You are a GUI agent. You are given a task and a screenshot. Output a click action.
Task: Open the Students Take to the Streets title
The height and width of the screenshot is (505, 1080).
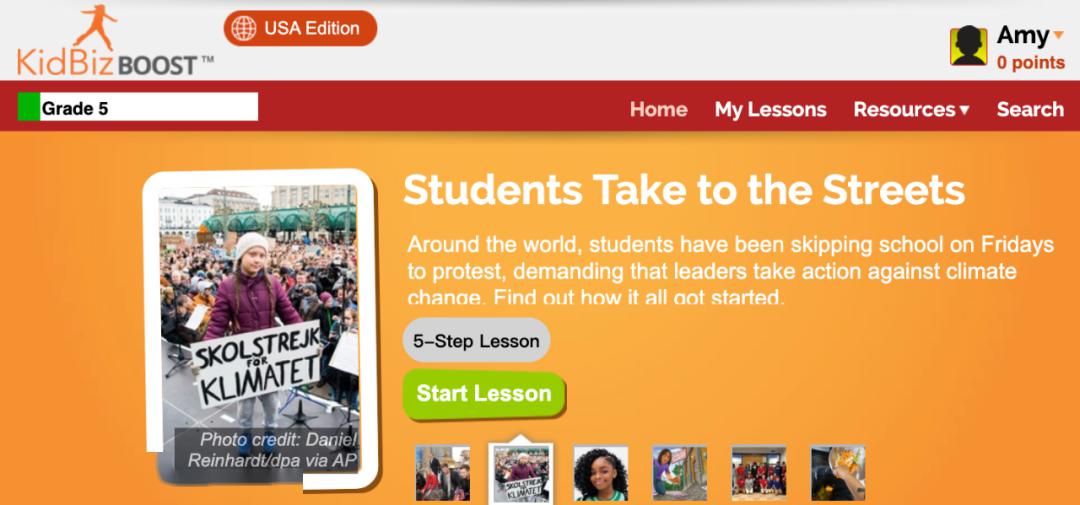(683, 189)
